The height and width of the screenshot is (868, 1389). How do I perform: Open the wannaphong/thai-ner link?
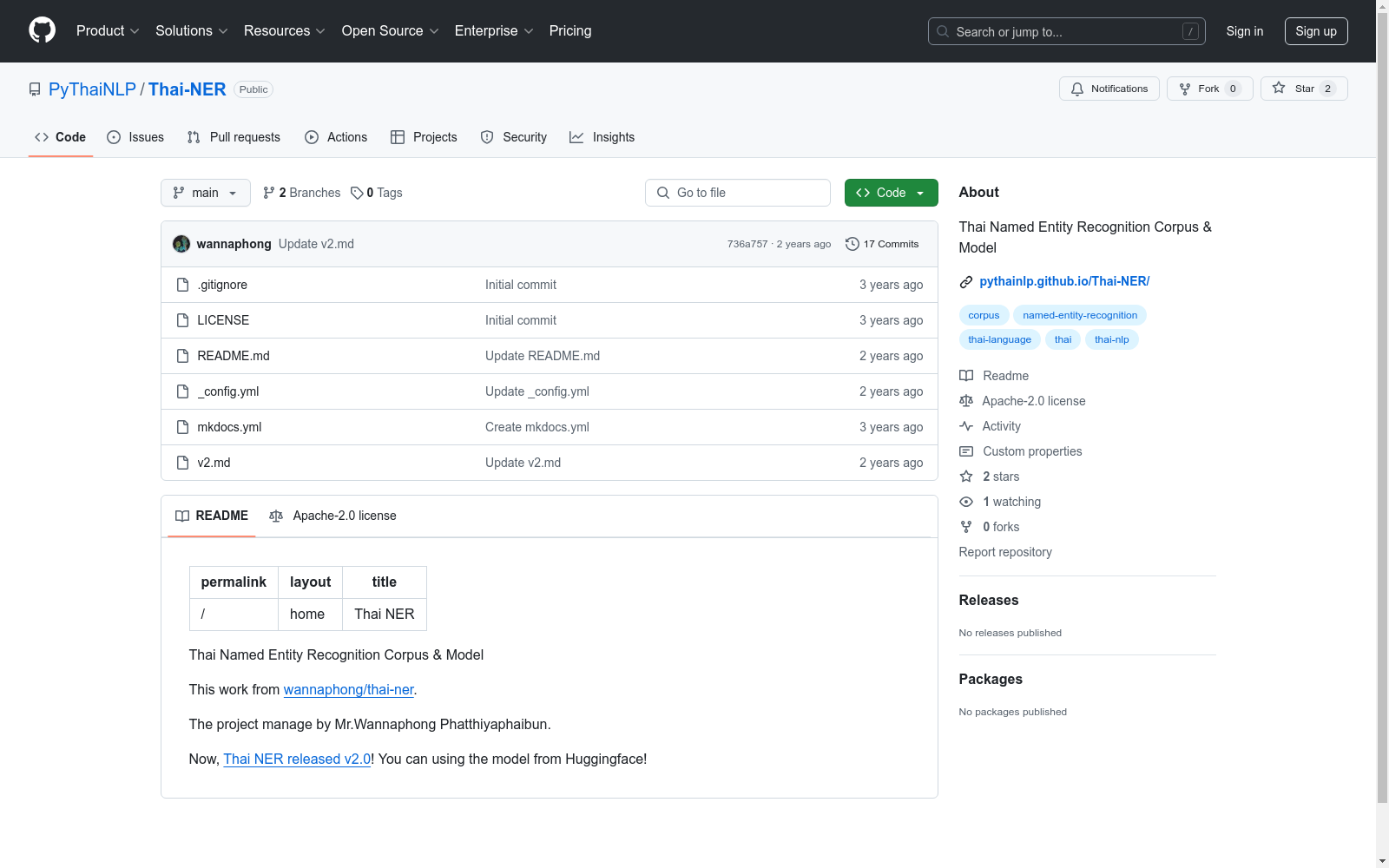pyautogui.click(x=349, y=689)
